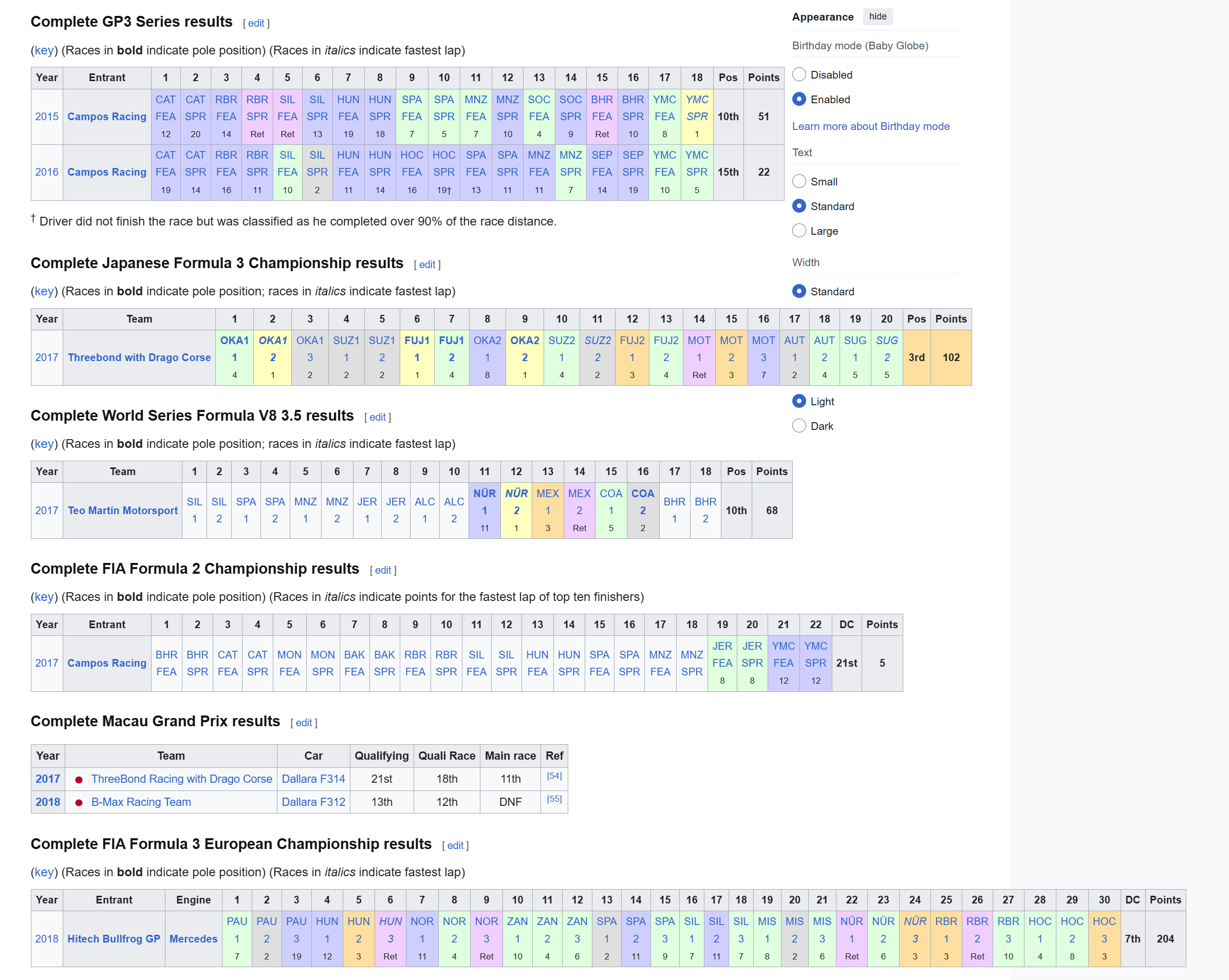The height and width of the screenshot is (980, 1229).
Task: Open the 2018 Macau Grand Prix year link
Action: 47,802
